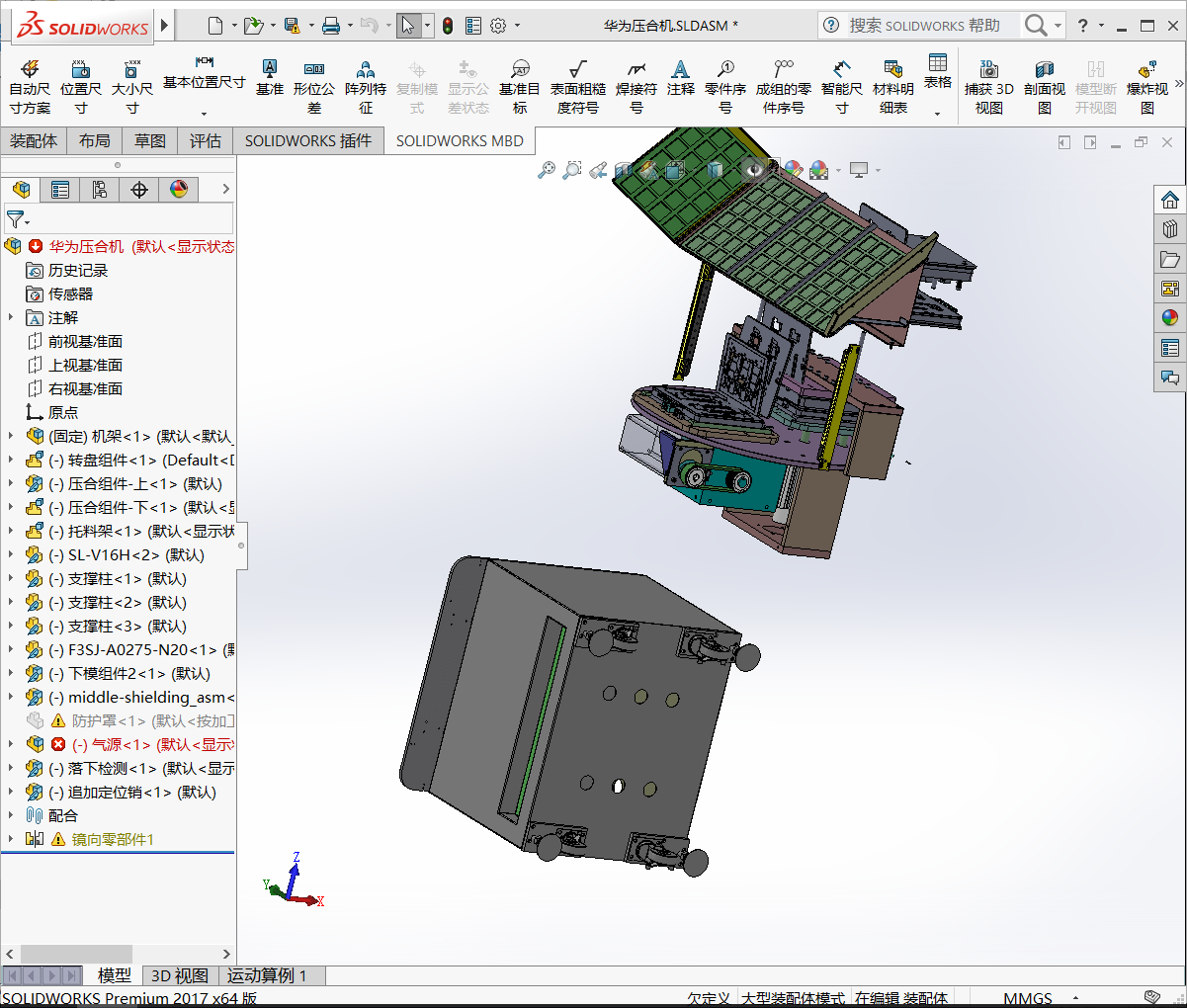Viewport: 1187px width, 1008px height.
Task: Toggle Large Assembly Mode (大型装配体模式) in status bar
Action: [793, 998]
